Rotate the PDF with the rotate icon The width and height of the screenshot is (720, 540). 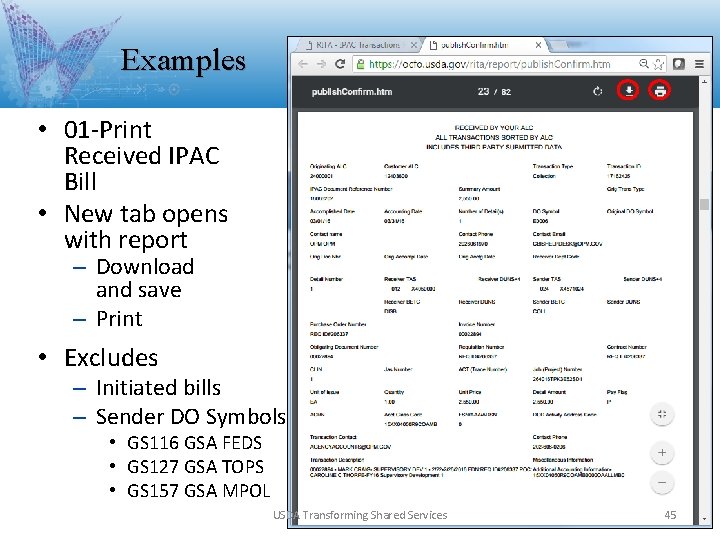coord(597,91)
